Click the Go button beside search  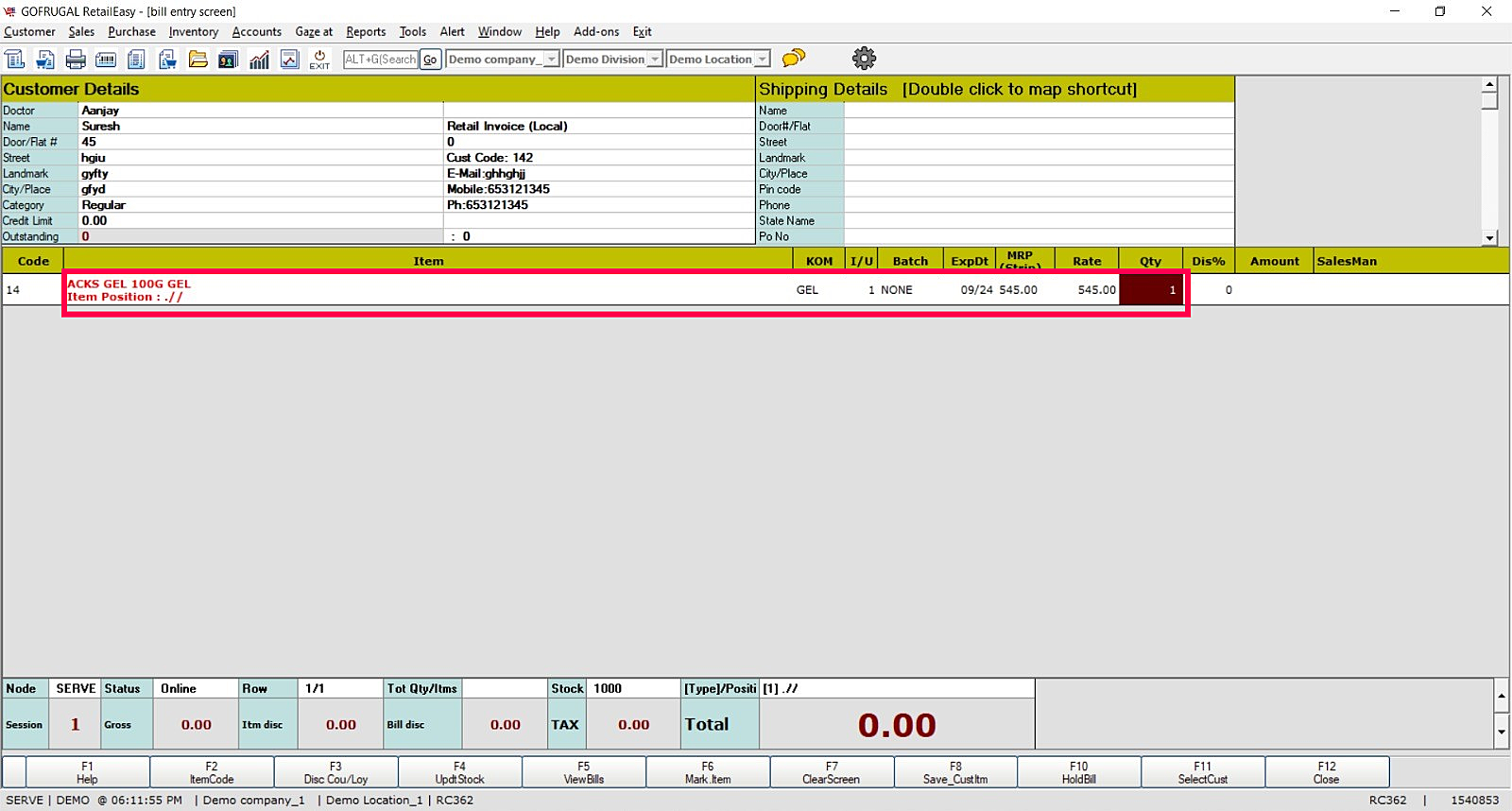[x=430, y=60]
